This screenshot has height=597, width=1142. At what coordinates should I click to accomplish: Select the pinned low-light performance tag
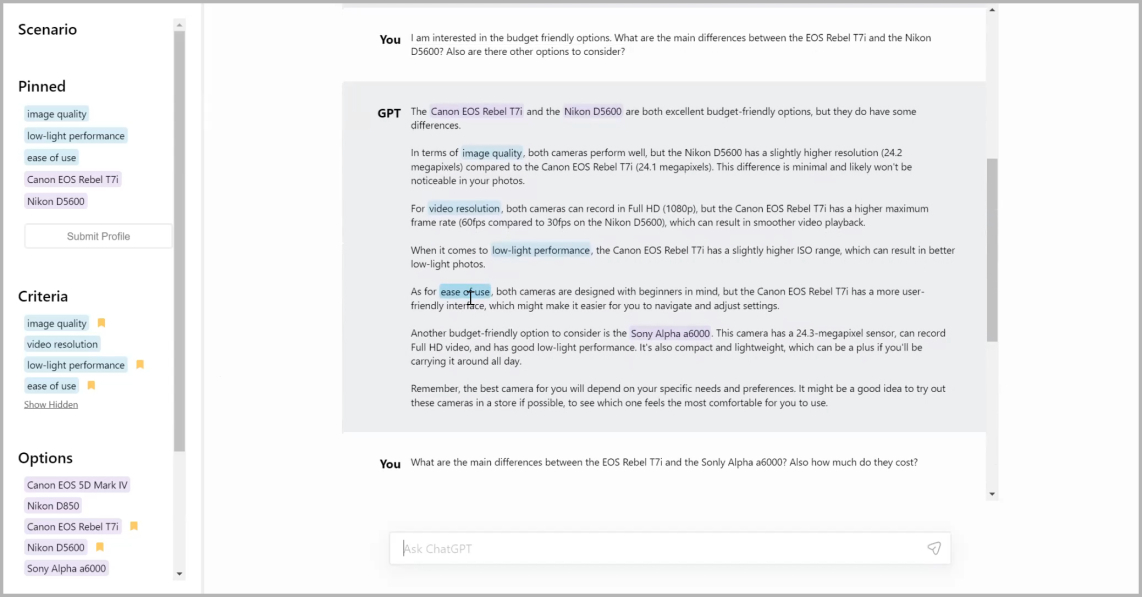[x=76, y=135]
